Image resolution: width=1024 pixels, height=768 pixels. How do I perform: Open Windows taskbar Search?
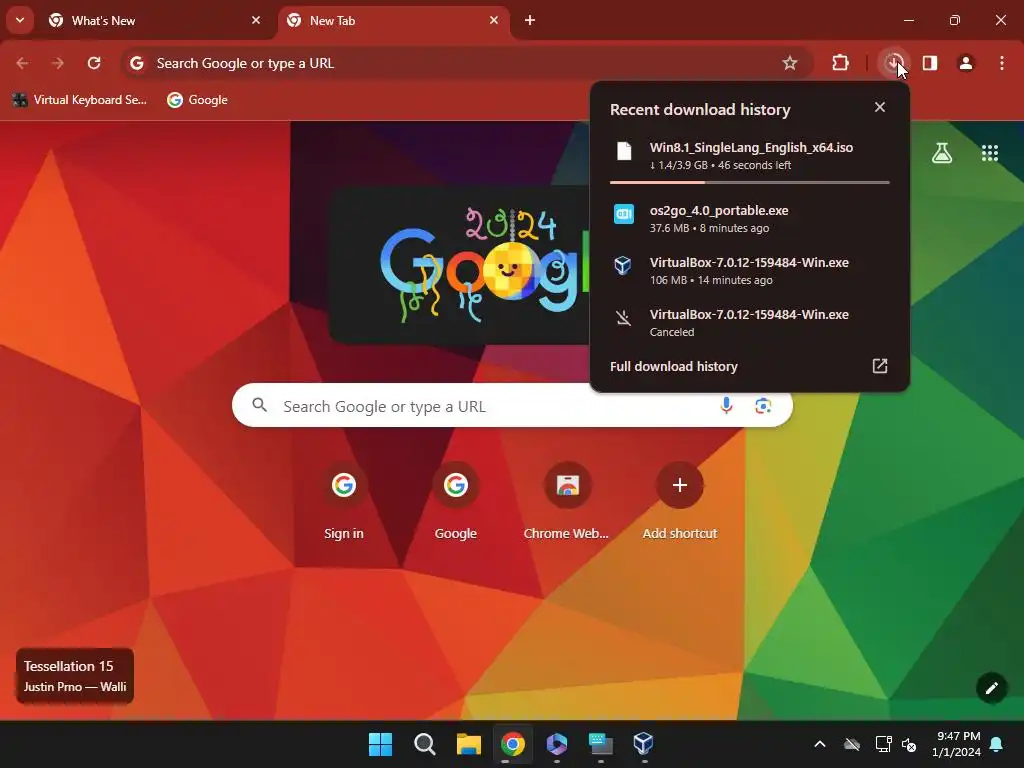(x=424, y=744)
